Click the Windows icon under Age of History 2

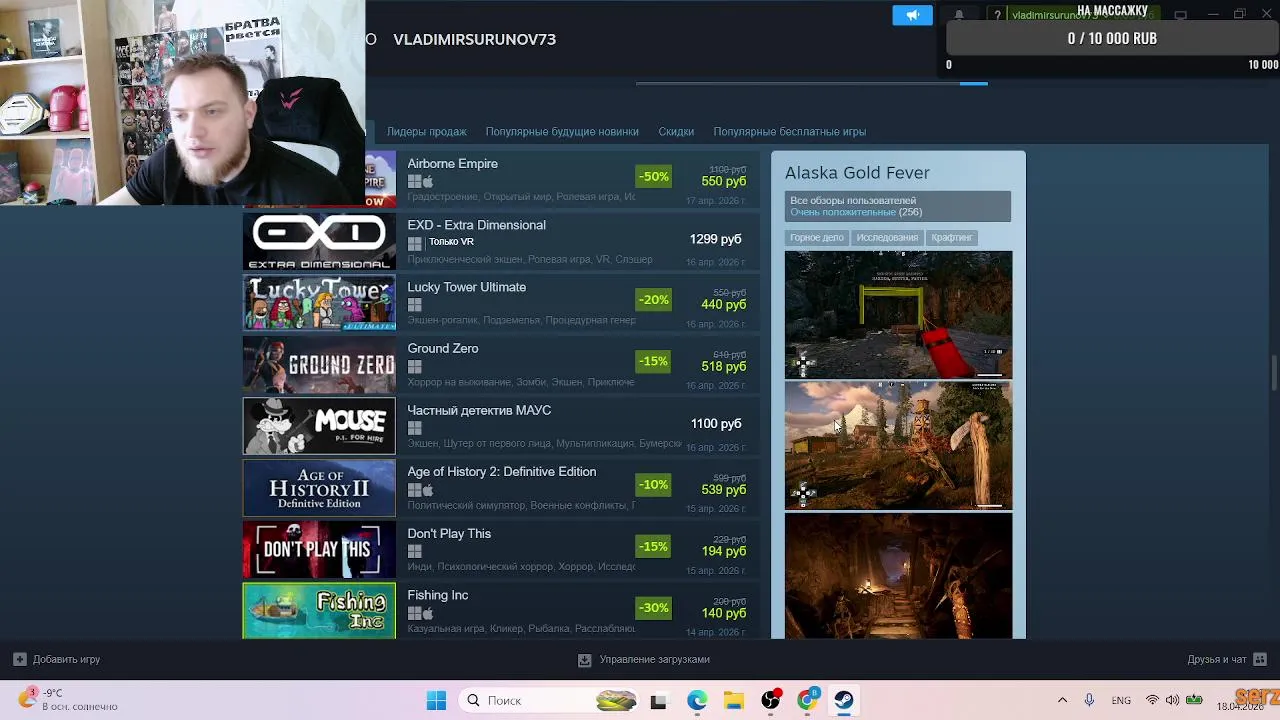(x=414, y=490)
